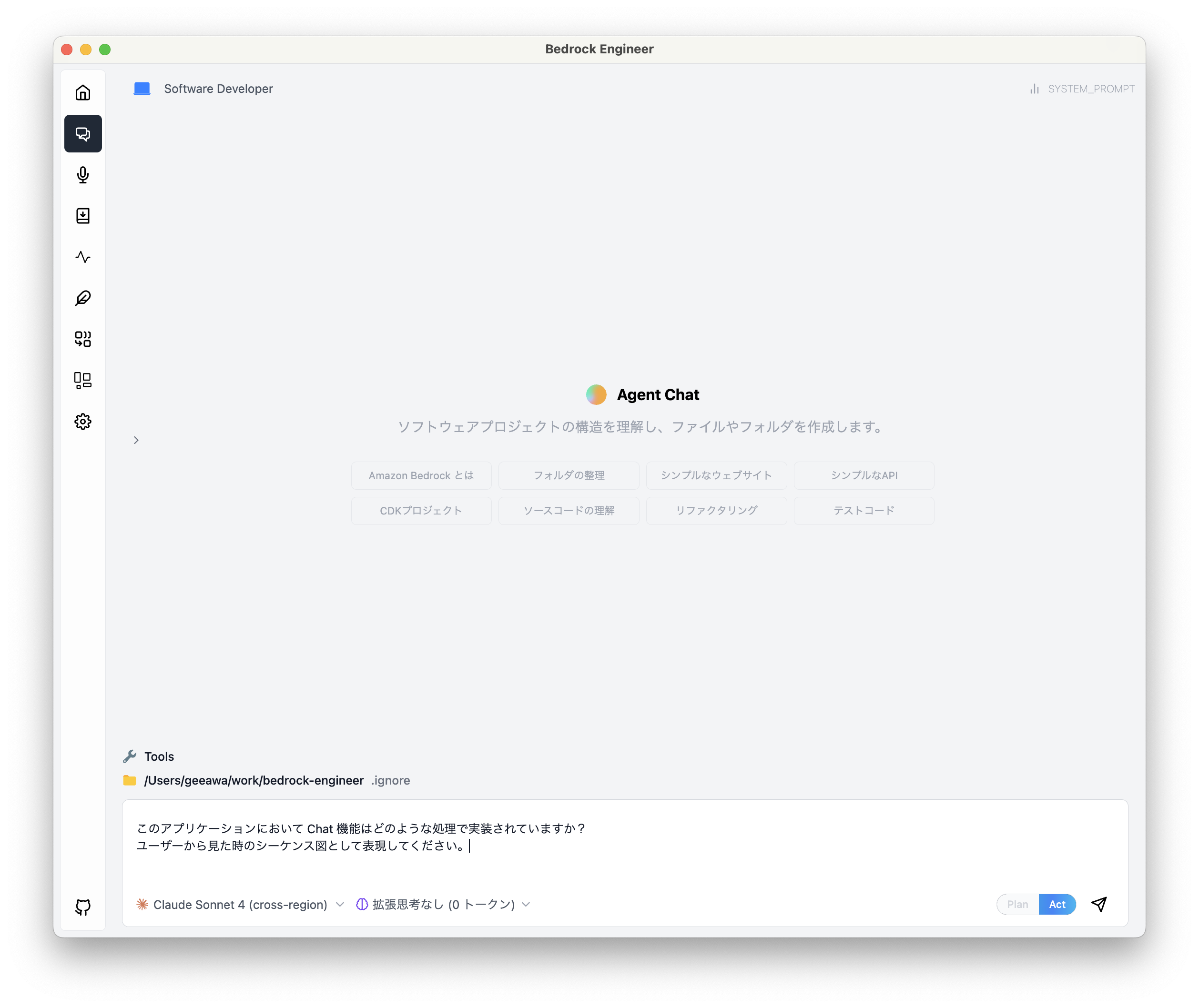The width and height of the screenshot is (1199, 1008).
Task: Open .ignore file settings
Action: [390, 780]
